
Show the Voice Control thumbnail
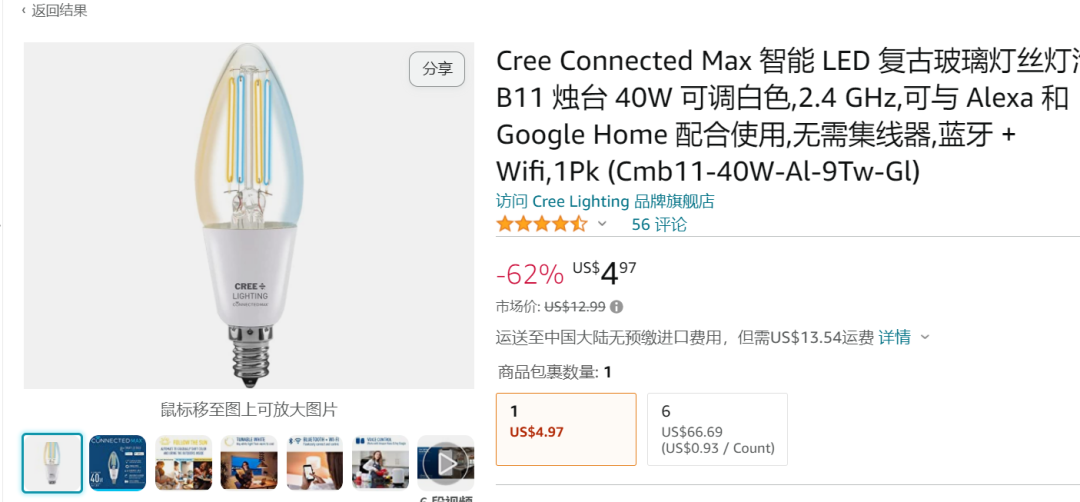coord(380,462)
